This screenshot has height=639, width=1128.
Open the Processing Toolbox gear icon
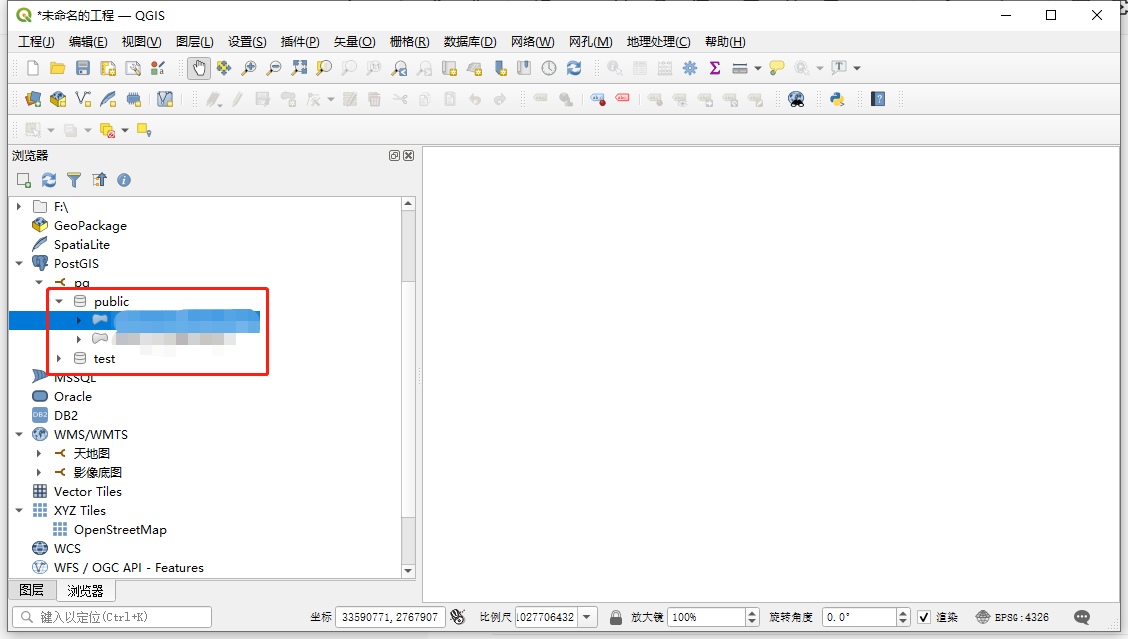(x=690, y=68)
